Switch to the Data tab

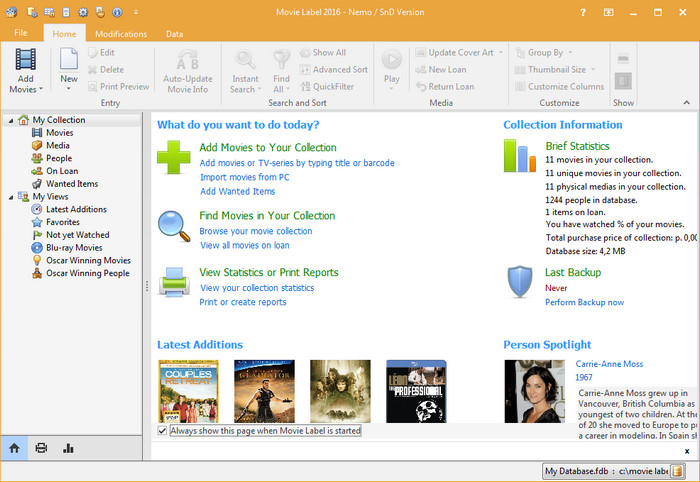tap(174, 34)
